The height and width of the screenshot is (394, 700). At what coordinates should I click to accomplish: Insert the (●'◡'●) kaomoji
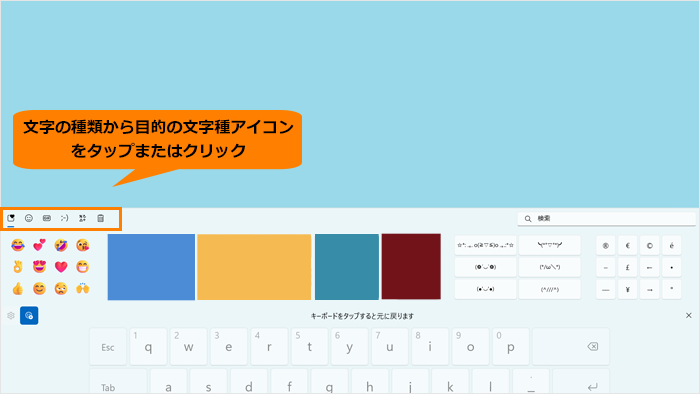coord(485,289)
